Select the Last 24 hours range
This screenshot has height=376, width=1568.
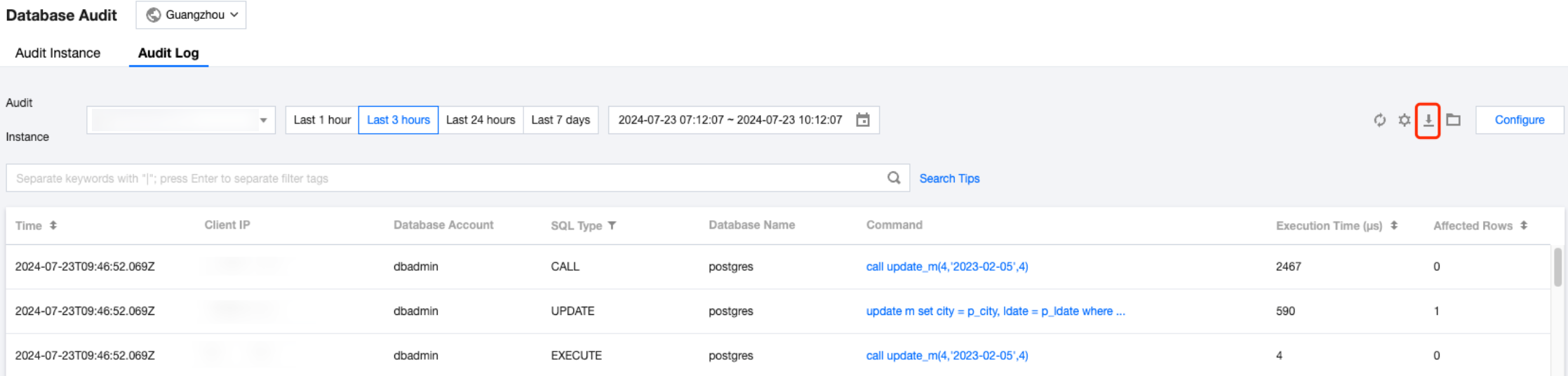[481, 120]
